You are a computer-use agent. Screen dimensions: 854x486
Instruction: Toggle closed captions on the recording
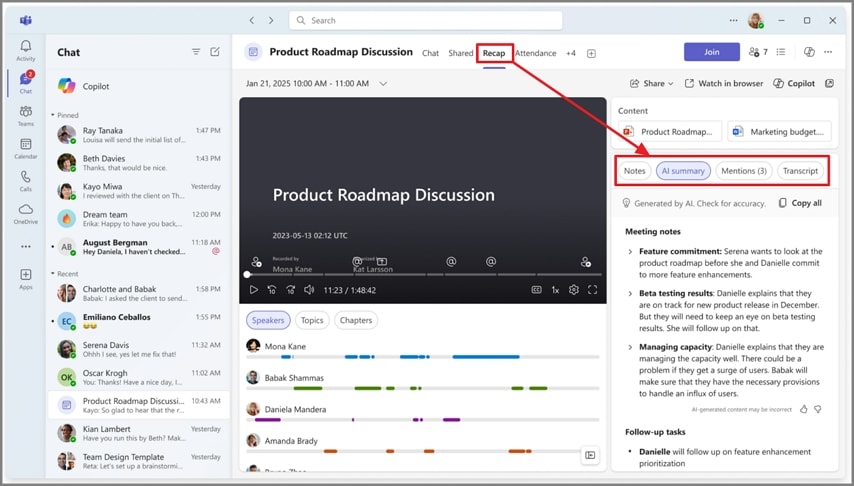[x=536, y=290]
